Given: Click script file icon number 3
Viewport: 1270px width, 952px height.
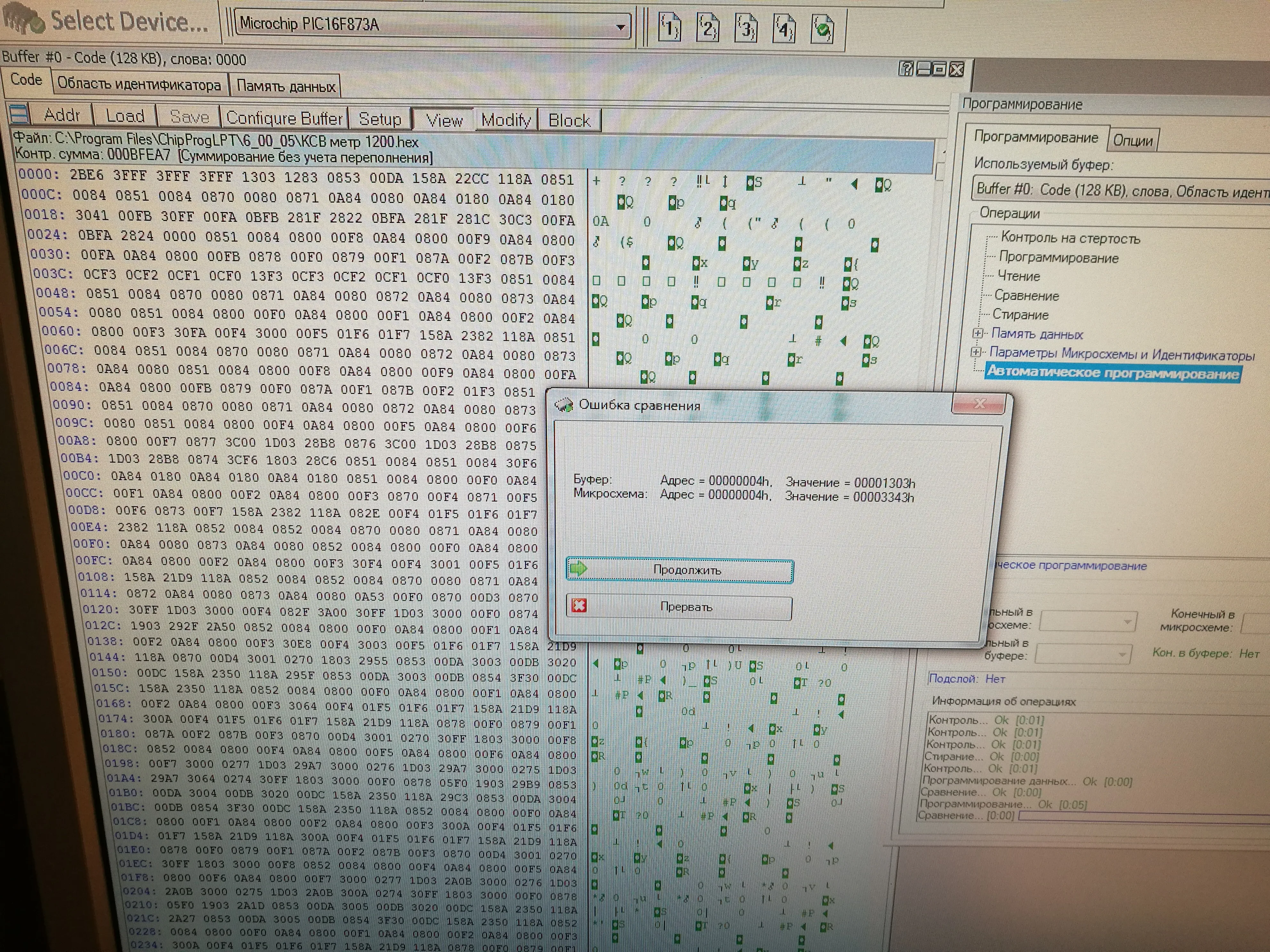Looking at the screenshot, I should coord(746,28).
